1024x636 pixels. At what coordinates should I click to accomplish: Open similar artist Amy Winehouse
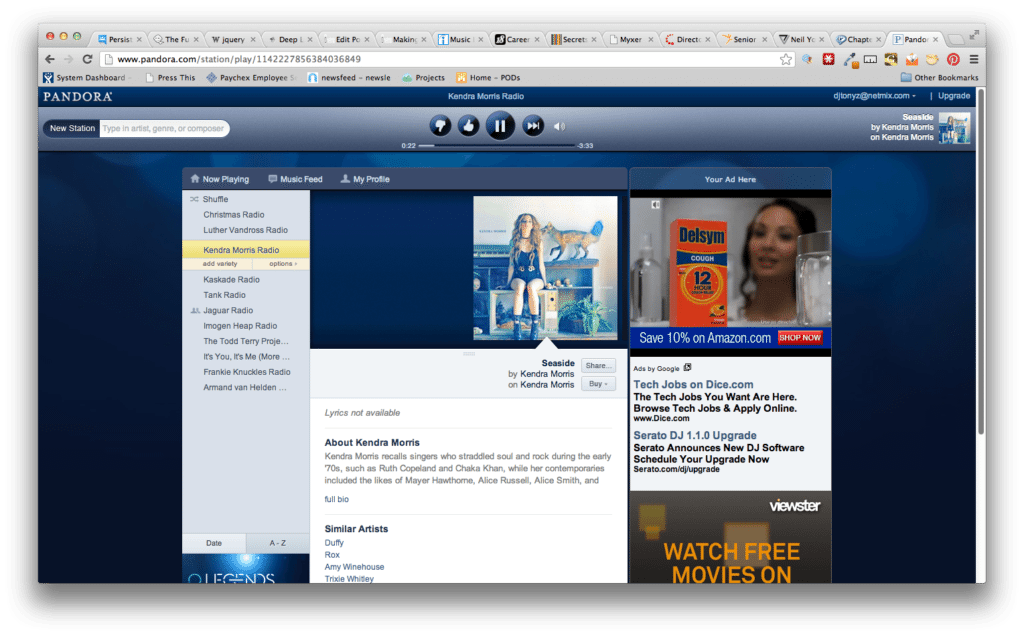(x=354, y=567)
